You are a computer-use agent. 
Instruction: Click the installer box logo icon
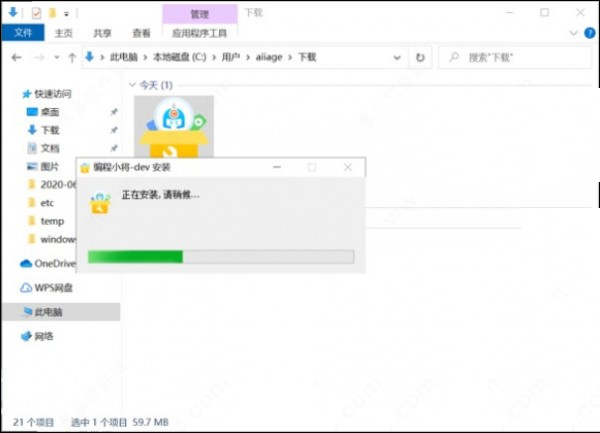click(100, 202)
